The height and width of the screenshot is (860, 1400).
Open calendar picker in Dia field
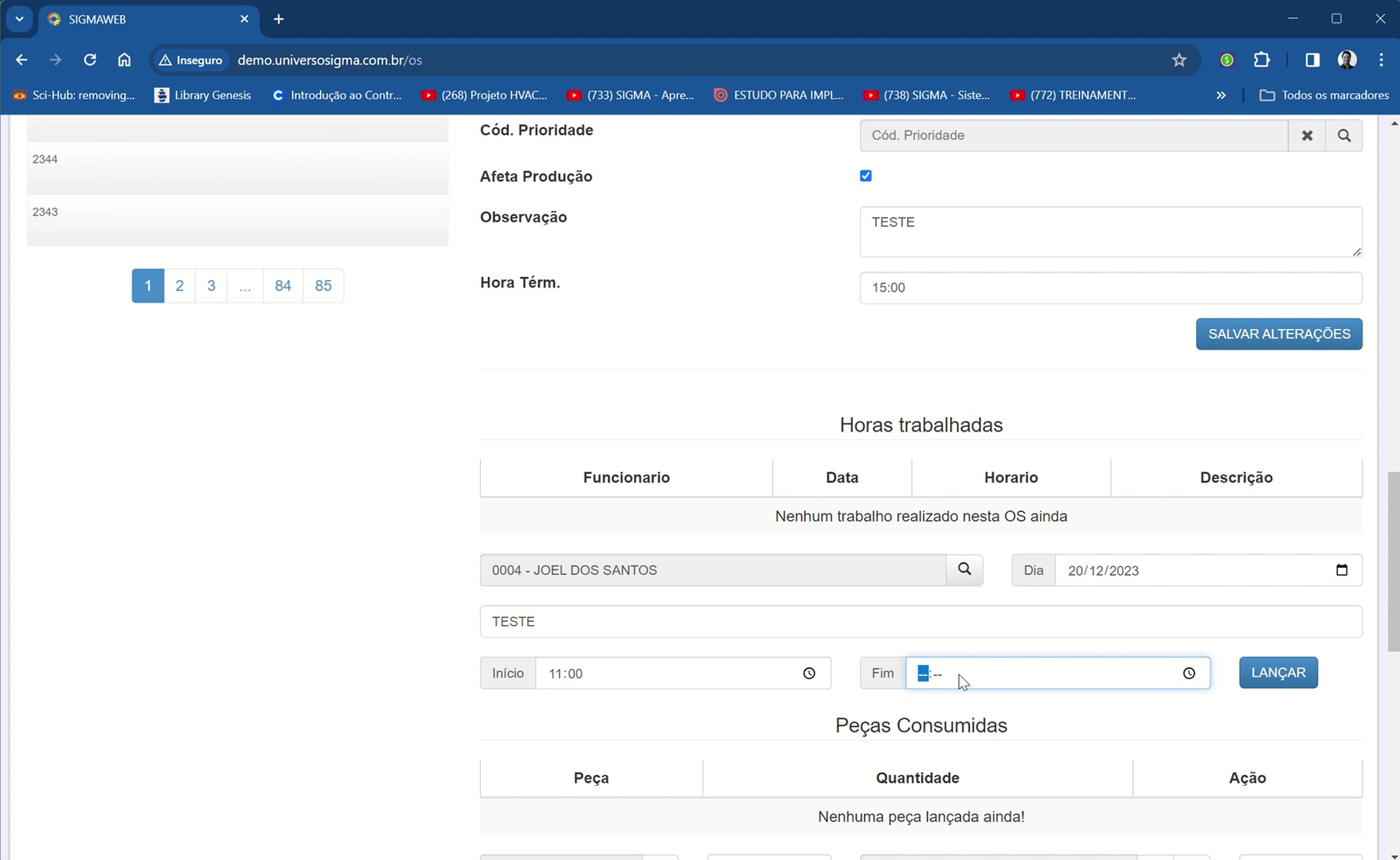tap(1342, 570)
